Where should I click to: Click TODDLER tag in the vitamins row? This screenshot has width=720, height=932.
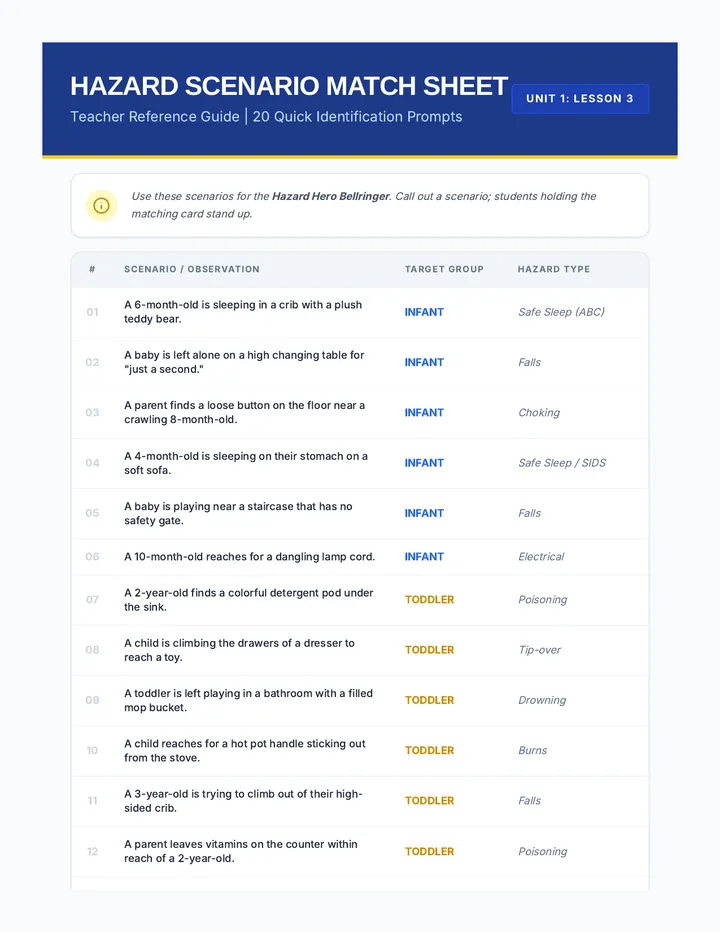pyautogui.click(x=429, y=852)
